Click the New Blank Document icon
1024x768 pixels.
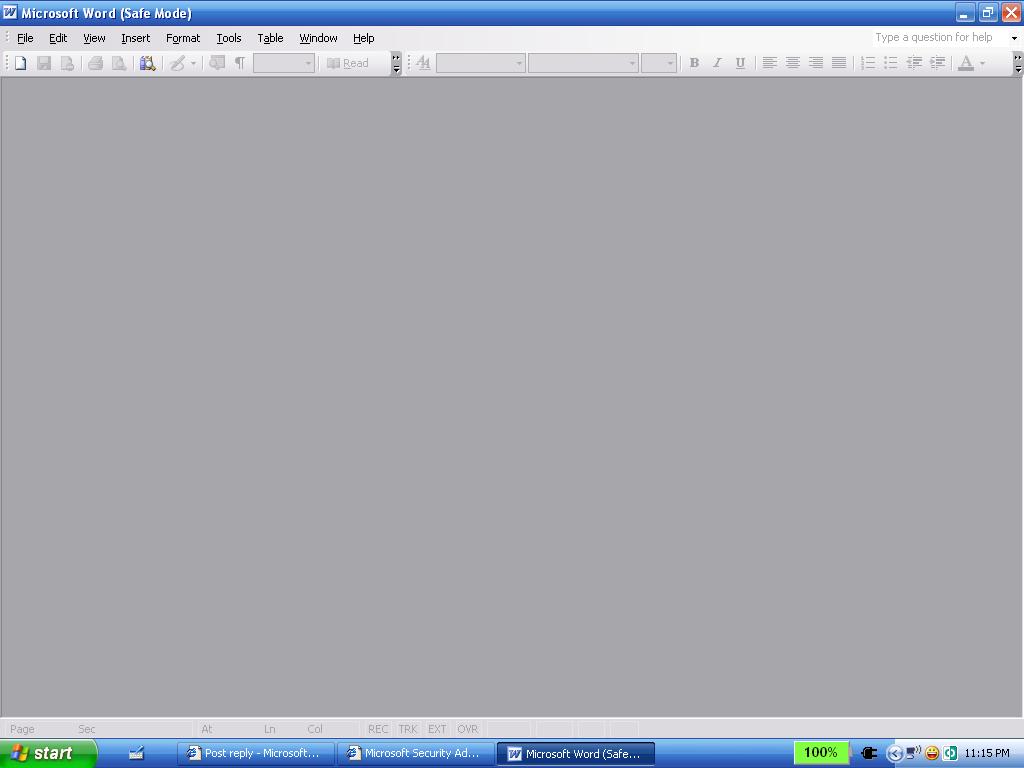[20, 63]
